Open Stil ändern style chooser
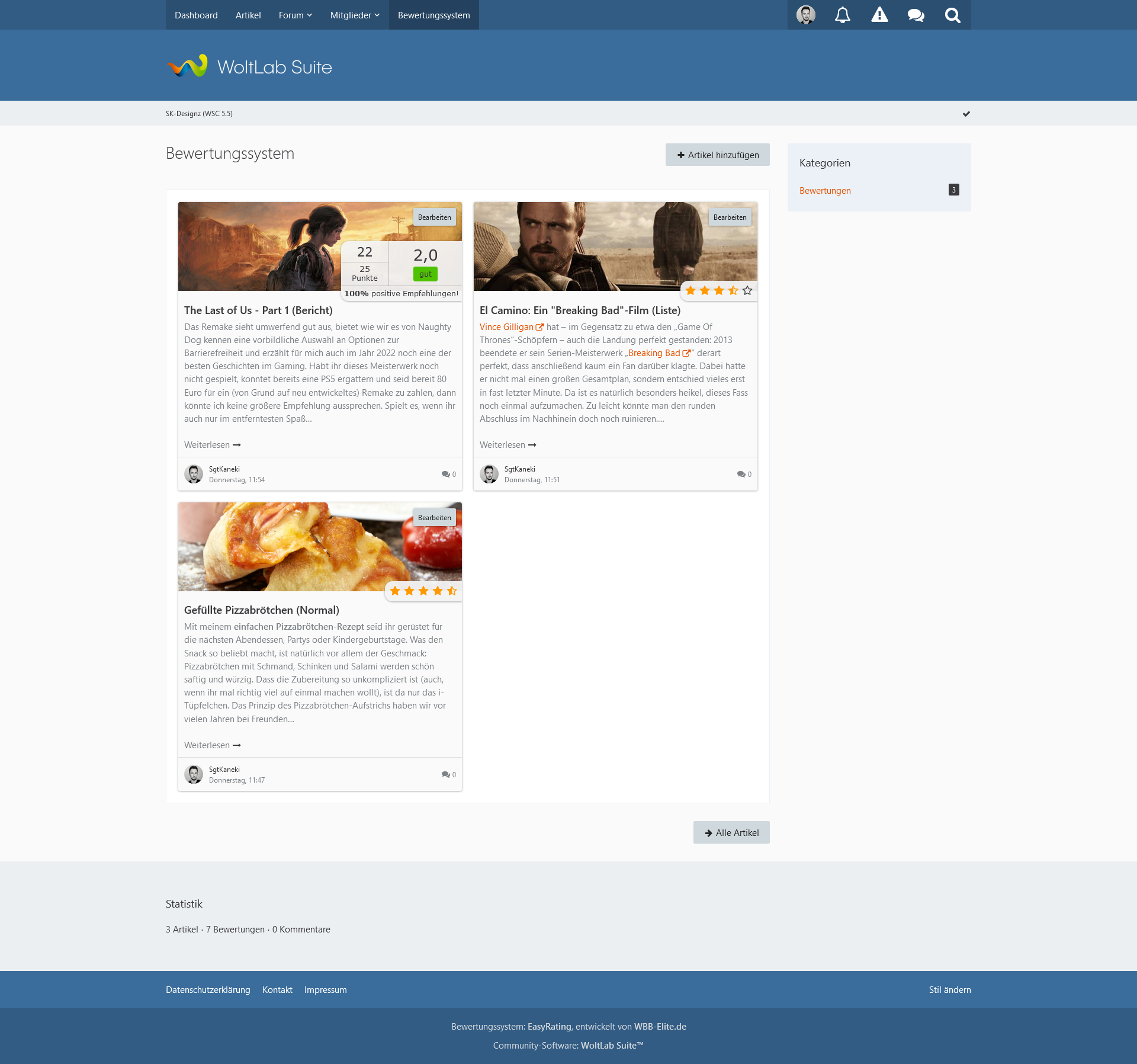 pos(949,990)
